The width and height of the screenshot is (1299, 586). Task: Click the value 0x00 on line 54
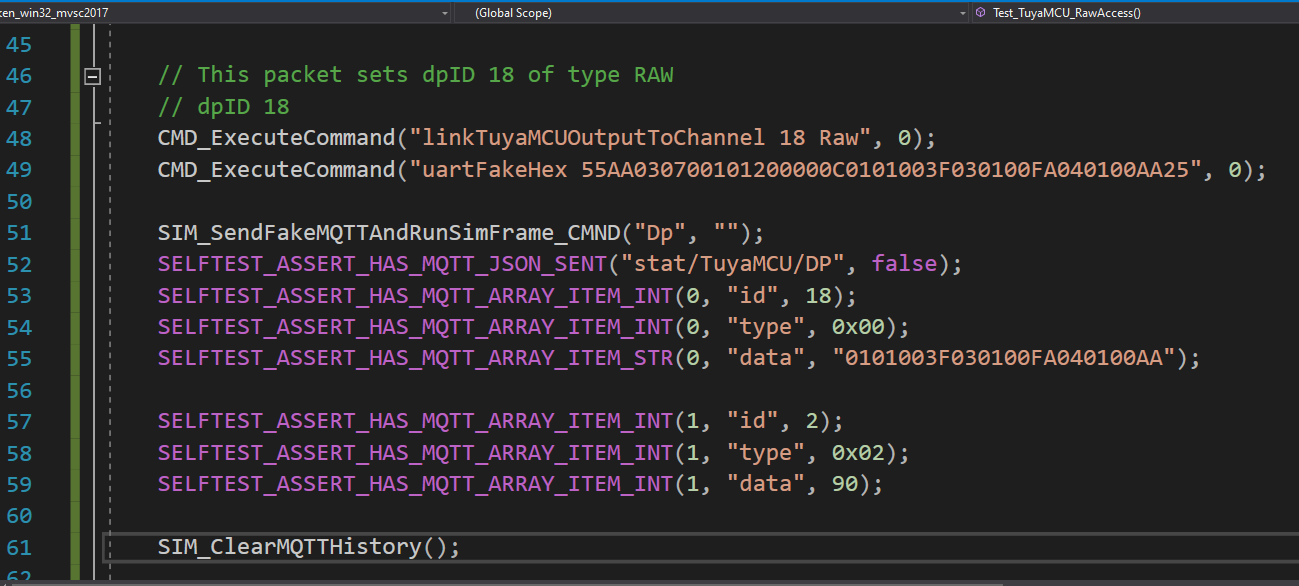point(858,327)
